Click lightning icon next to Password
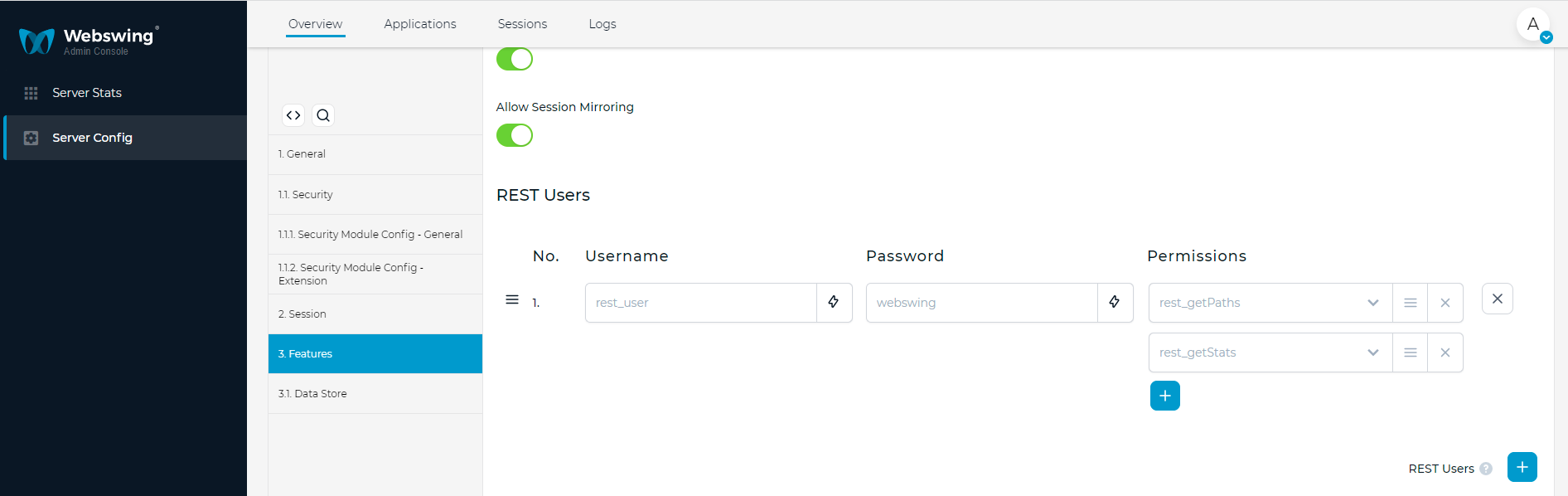This screenshot has height=496, width=1568. click(1115, 303)
